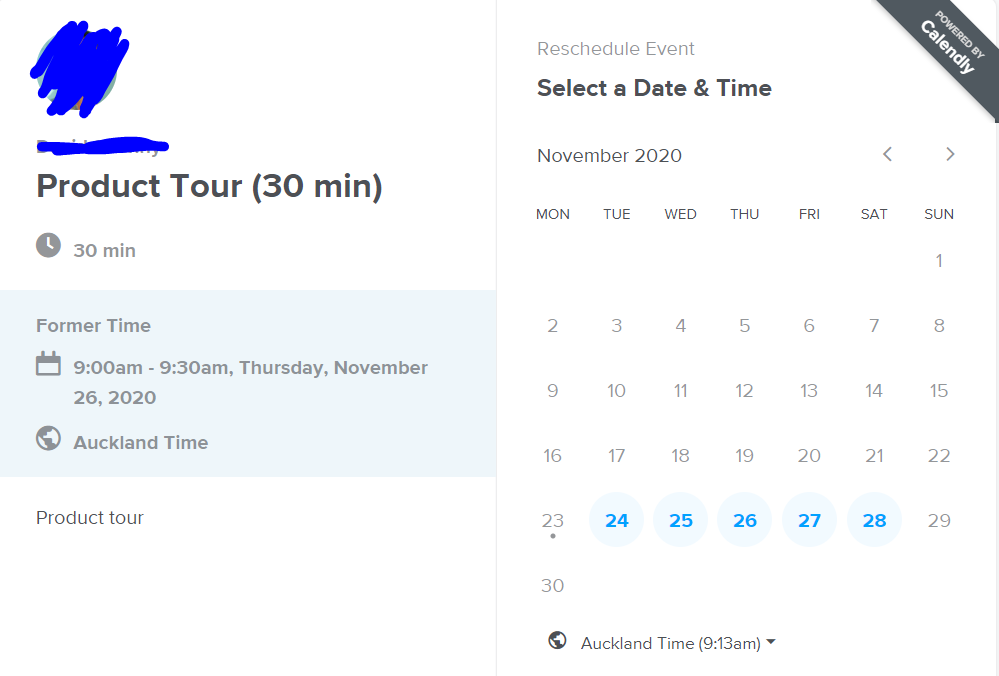Click the unavailable date November 30
Screen dimensions: 999x676
553,585
